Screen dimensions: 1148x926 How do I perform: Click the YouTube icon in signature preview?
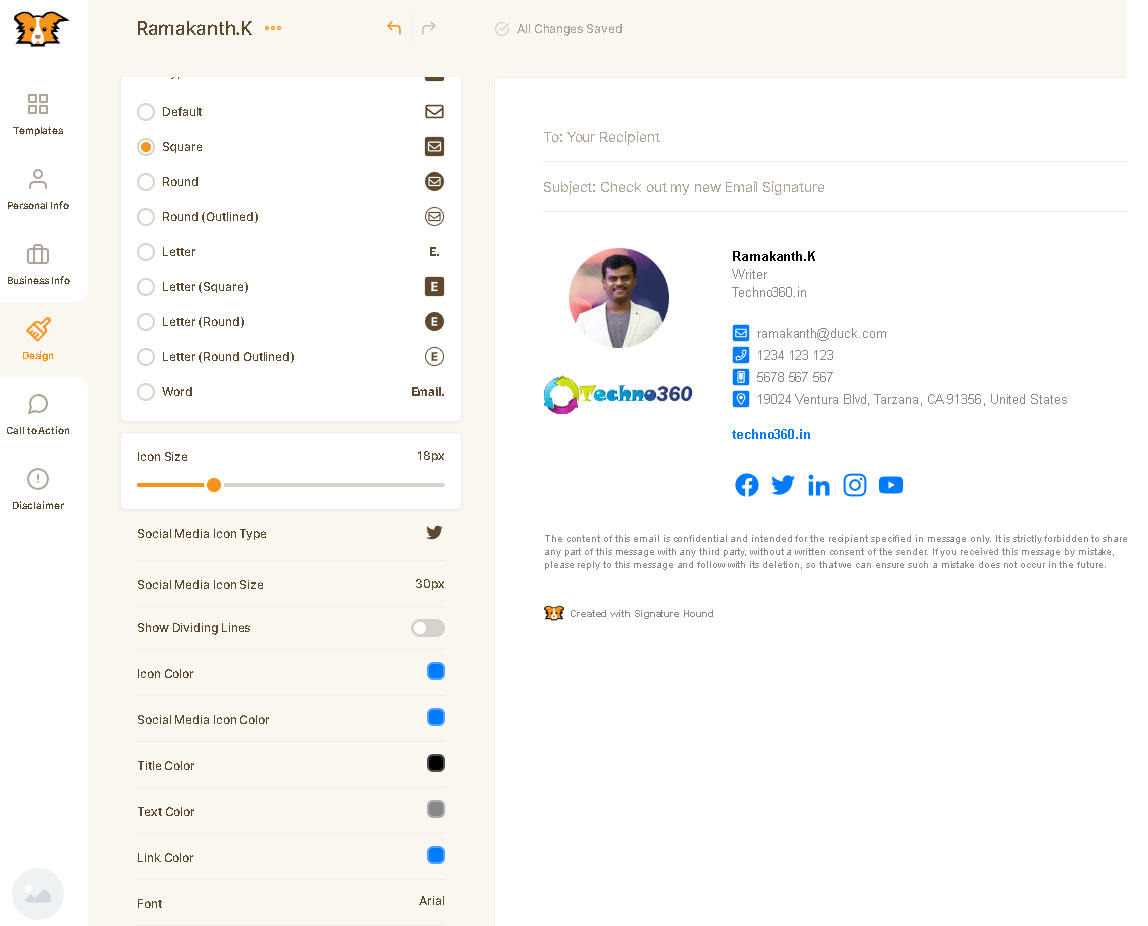point(891,485)
